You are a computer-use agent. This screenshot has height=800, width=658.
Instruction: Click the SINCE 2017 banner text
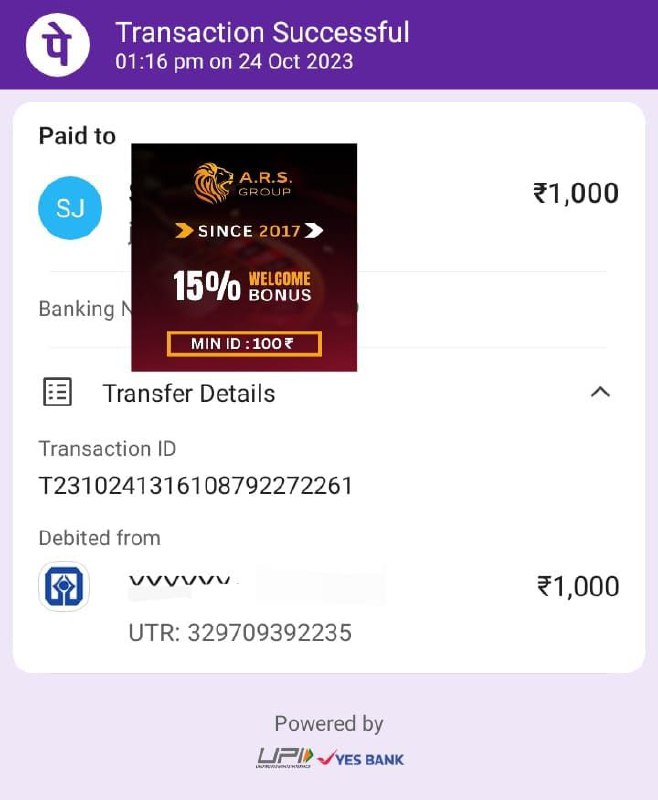tap(249, 231)
